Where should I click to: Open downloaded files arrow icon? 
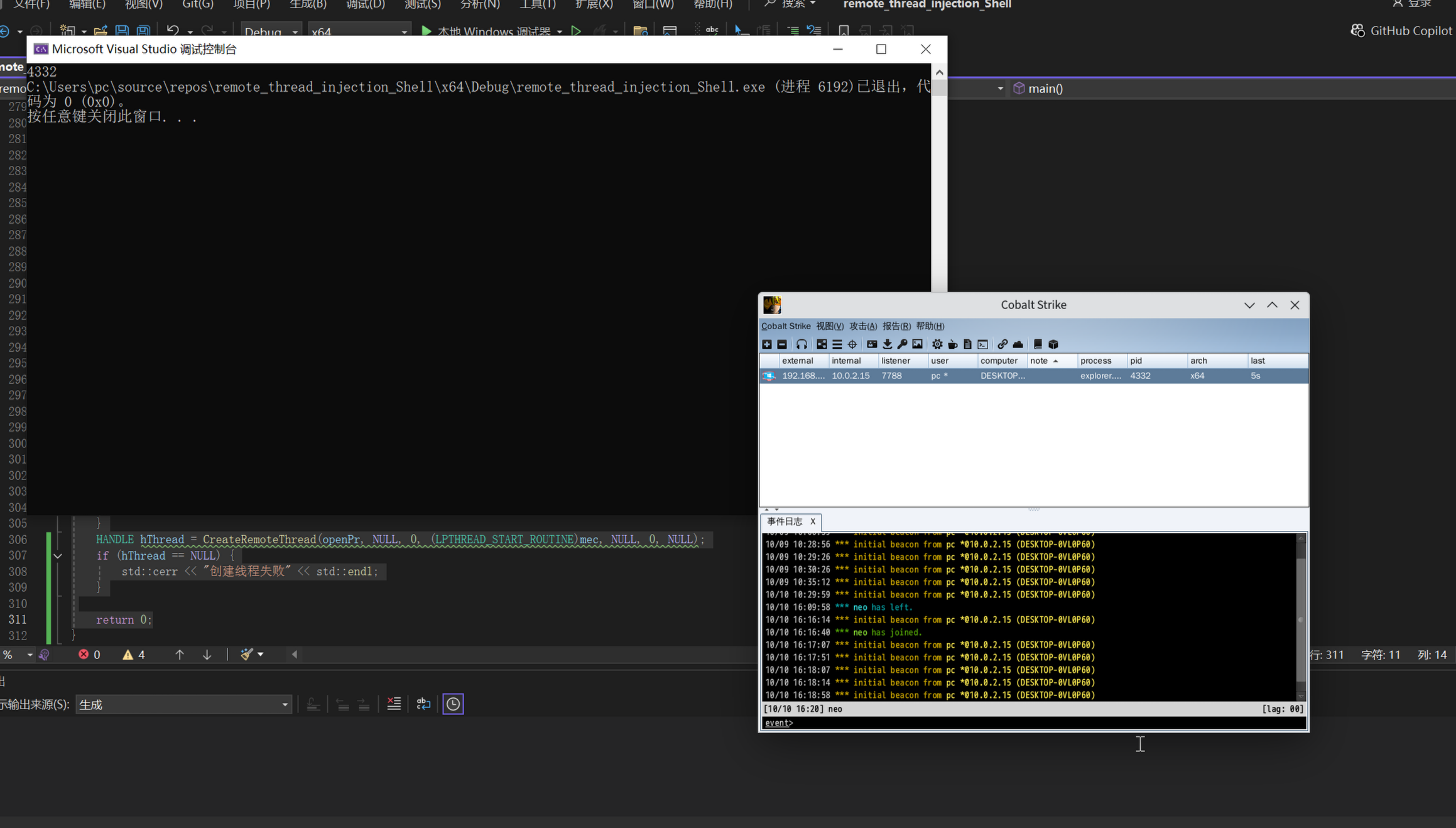887,344
